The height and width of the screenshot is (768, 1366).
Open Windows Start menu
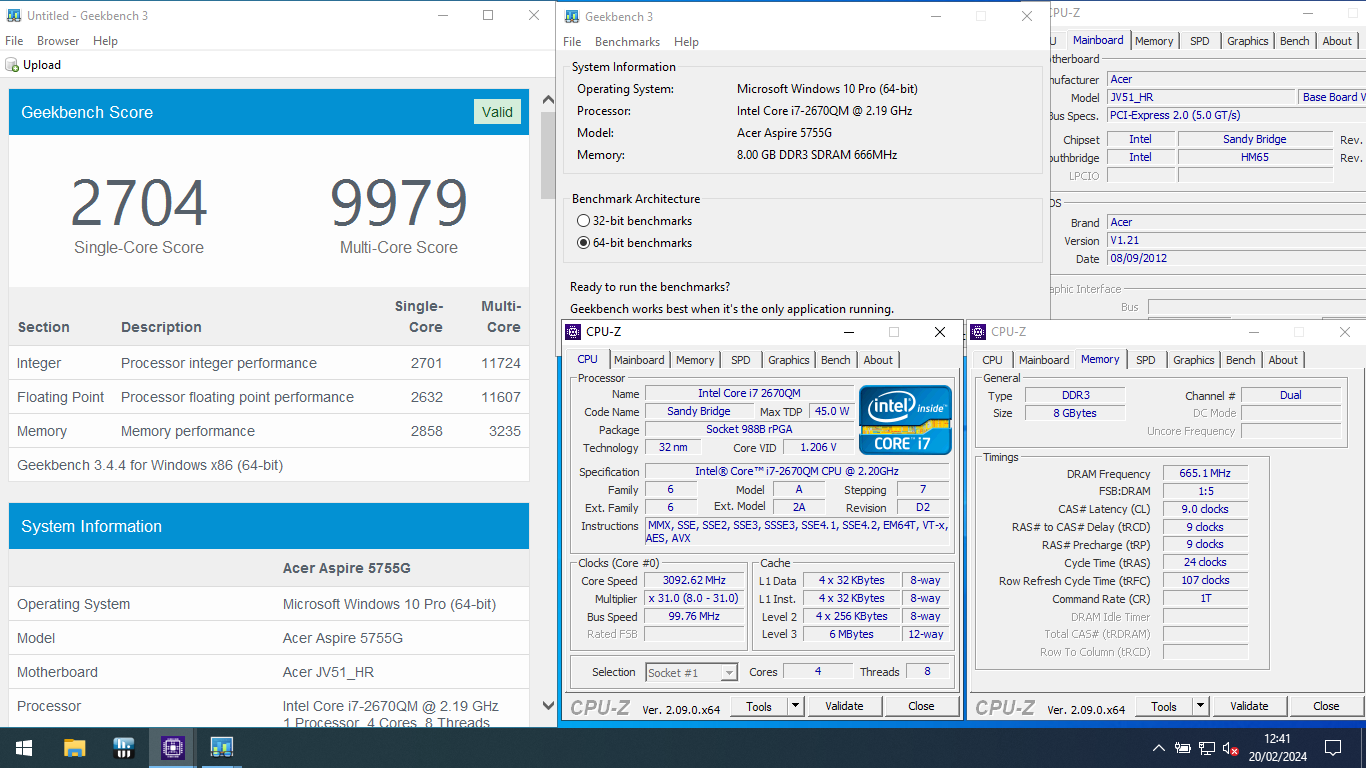tap(24, 747)
